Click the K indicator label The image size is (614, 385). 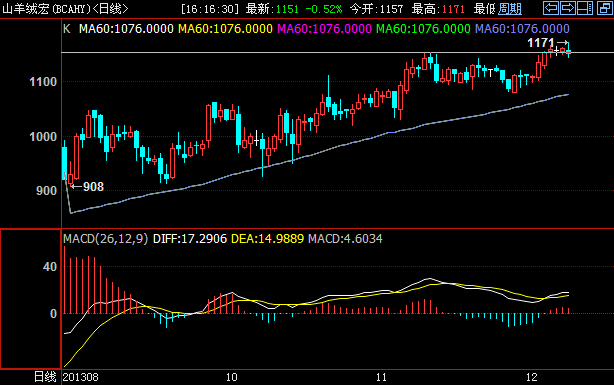(x=67, y=29)
